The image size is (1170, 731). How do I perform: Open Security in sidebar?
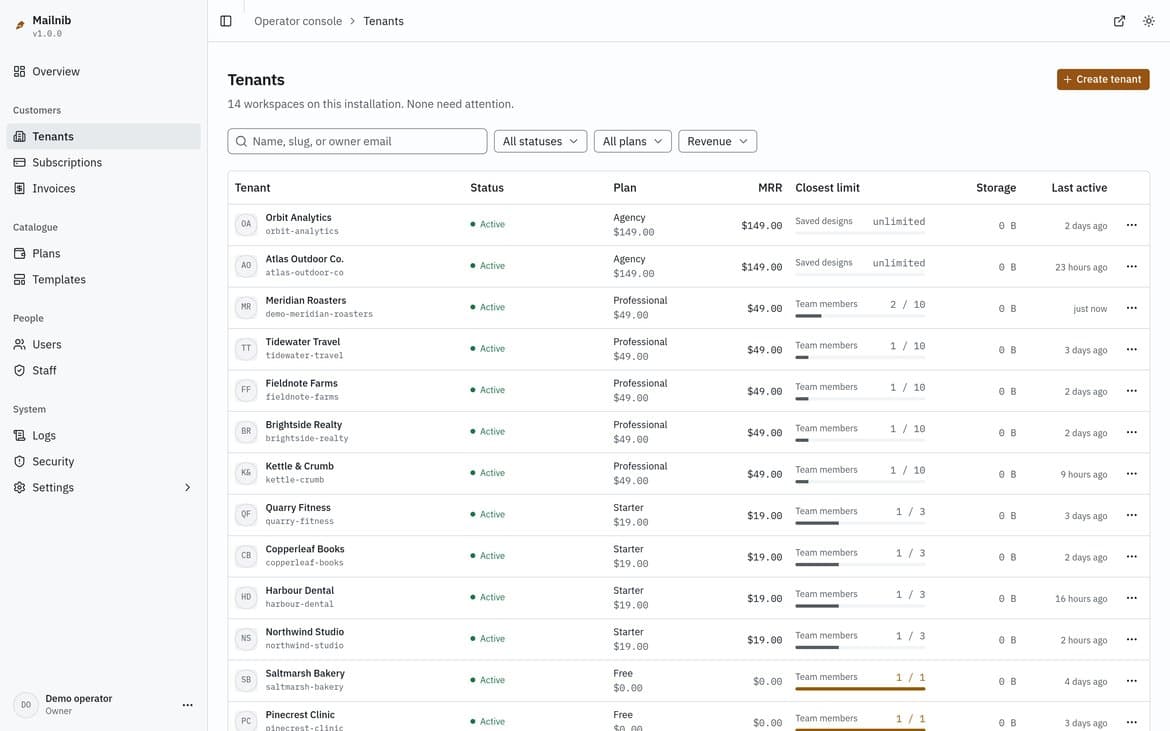pos(103,462)
